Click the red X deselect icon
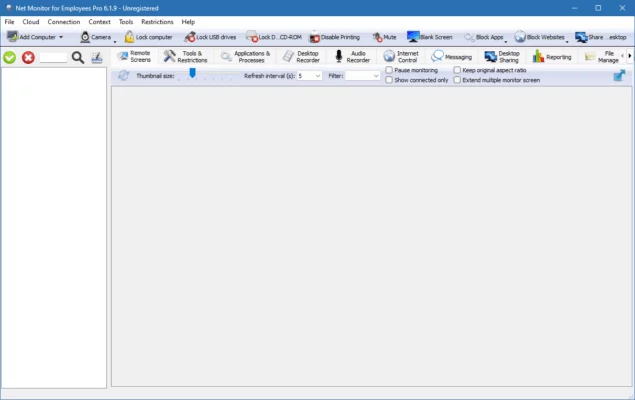The image size is (635, 400). 28,57
